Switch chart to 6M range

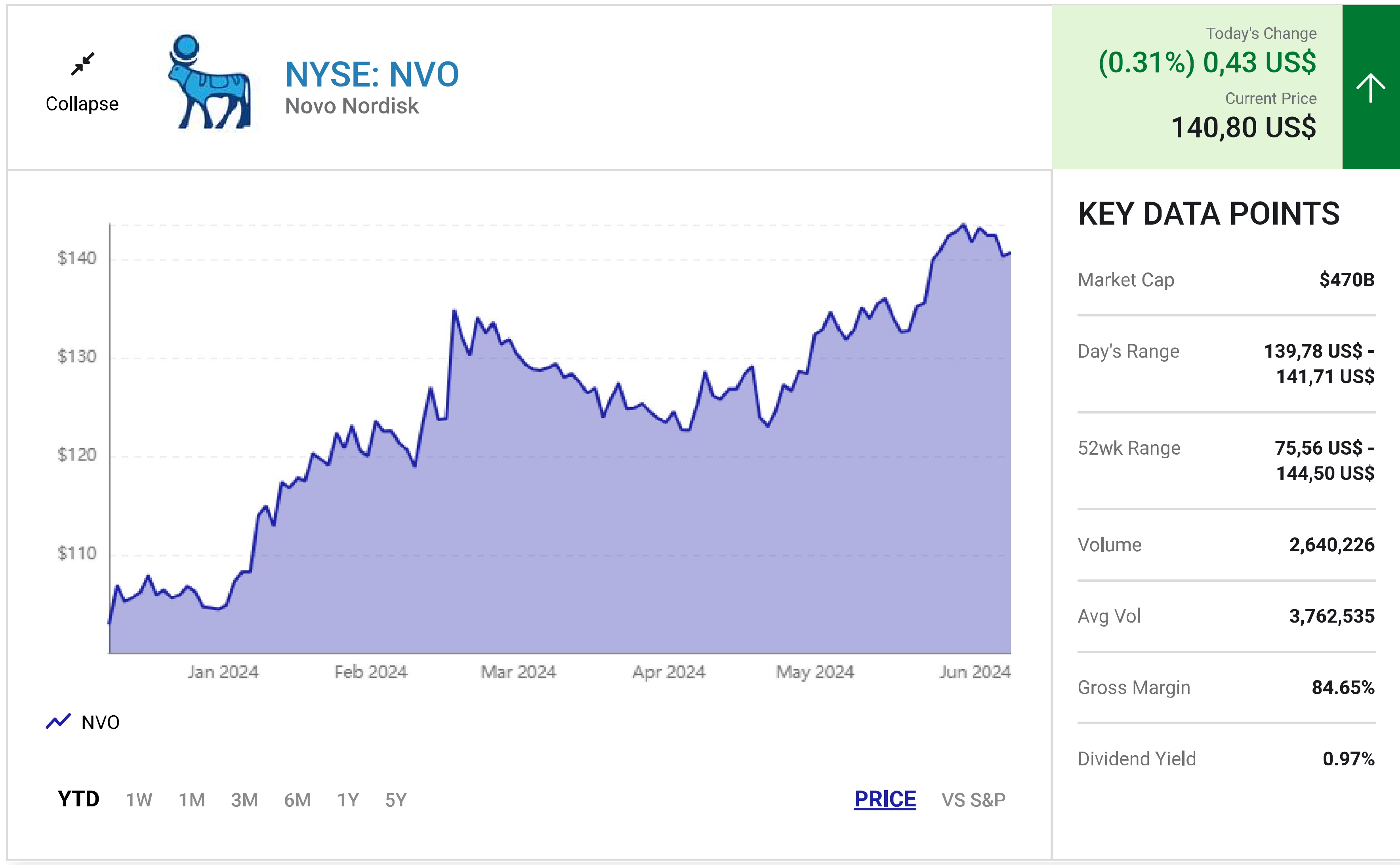click(x=298, y=800)
